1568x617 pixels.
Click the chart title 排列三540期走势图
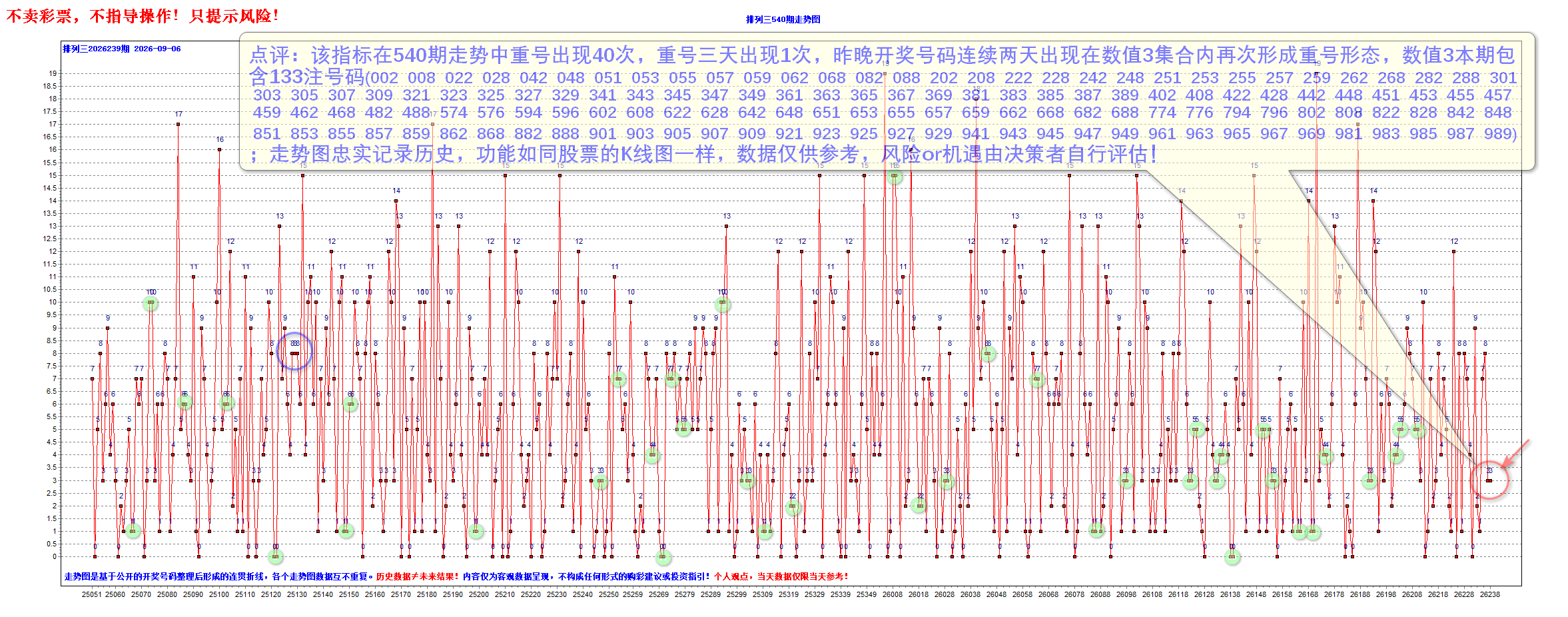783,19
